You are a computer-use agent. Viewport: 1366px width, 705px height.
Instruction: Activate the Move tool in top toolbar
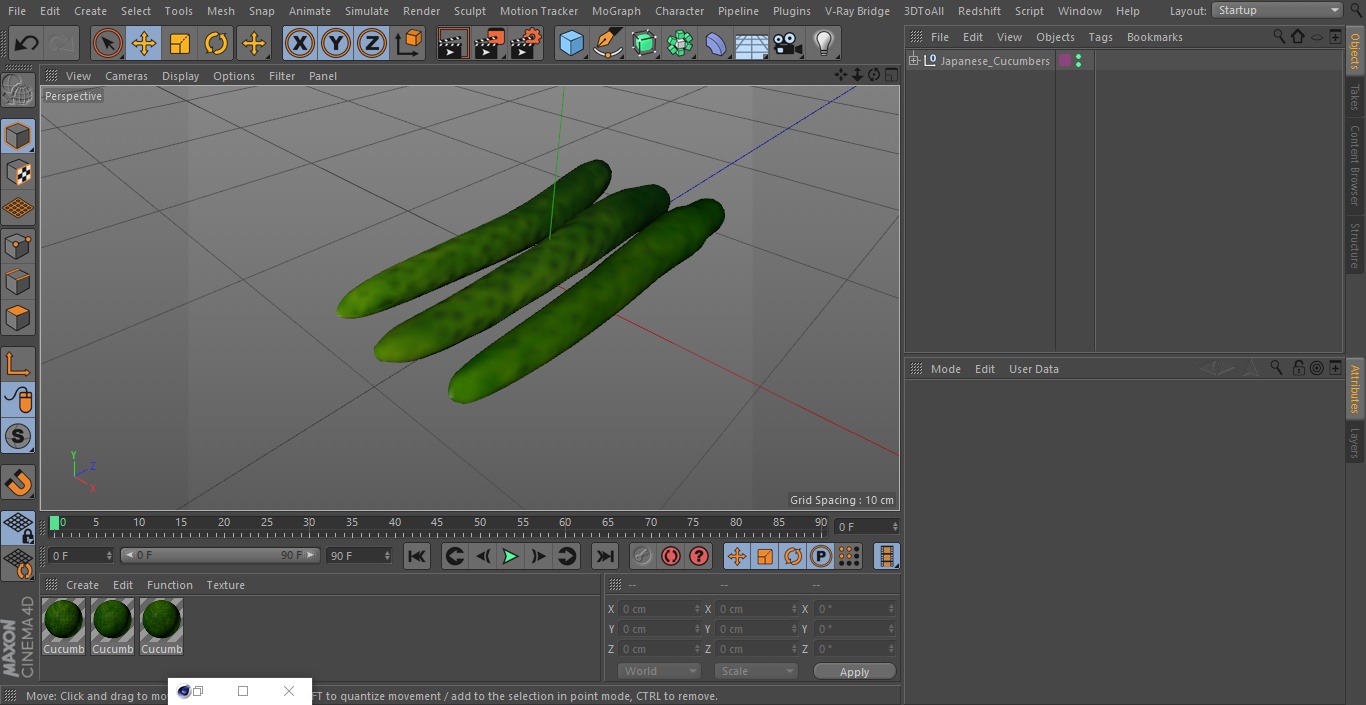(x=144, y=43)
